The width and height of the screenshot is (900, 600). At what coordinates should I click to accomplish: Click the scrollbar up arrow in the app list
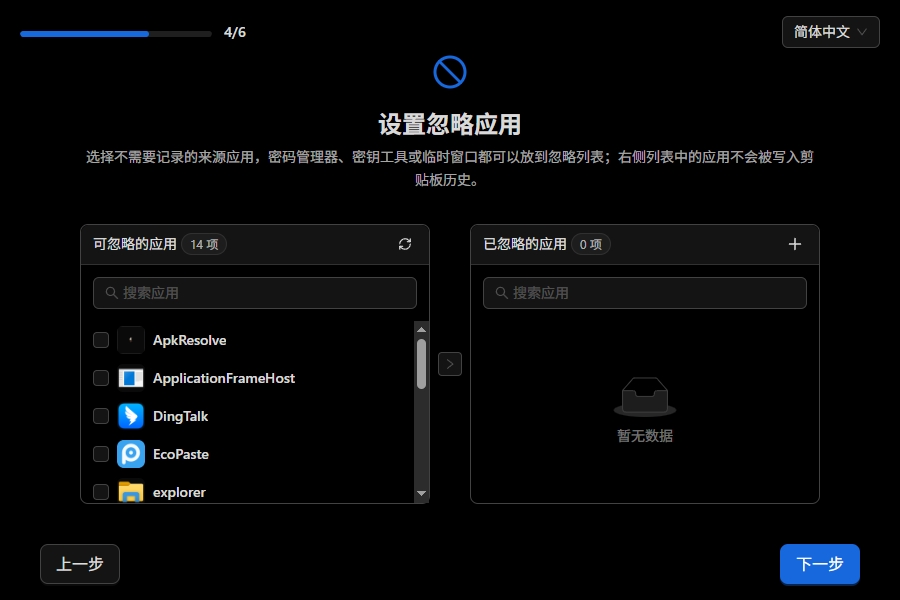[x=421, y=330]
